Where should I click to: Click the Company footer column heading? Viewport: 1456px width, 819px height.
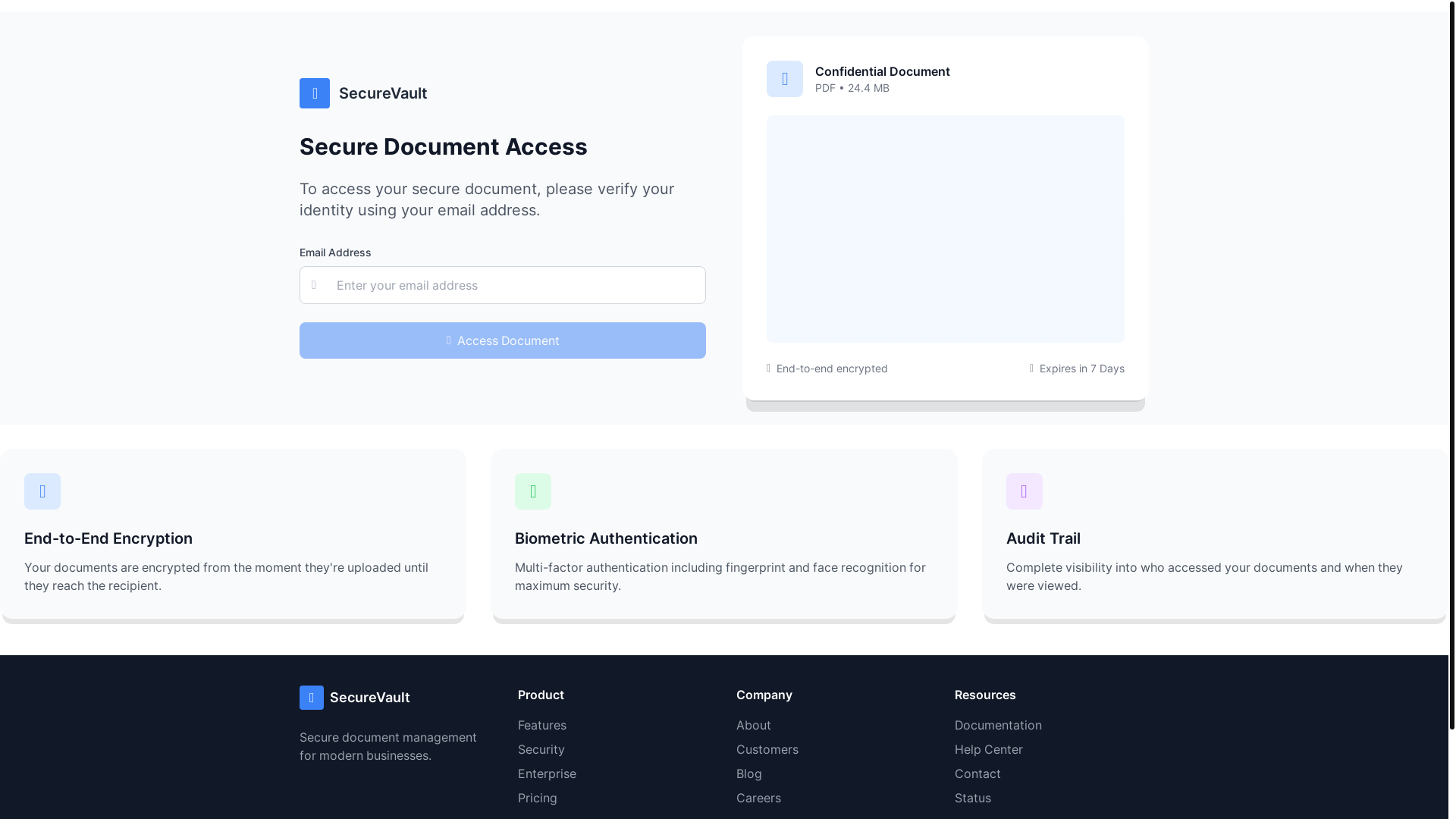764,695
